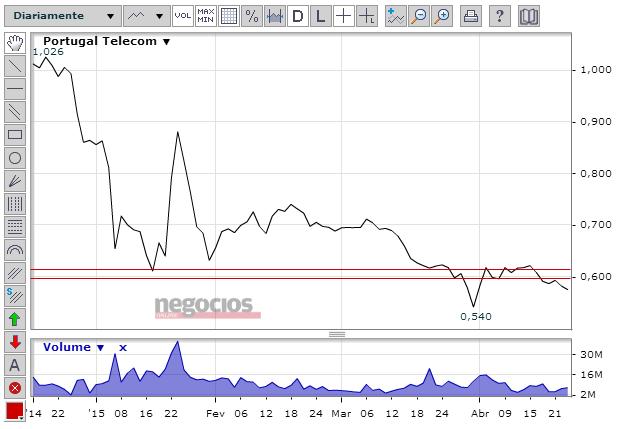Image resolution: width=640 pixels, height=429 pixels.
Task: Click the 2M volume axis label
Action: [x=588, y=394]
